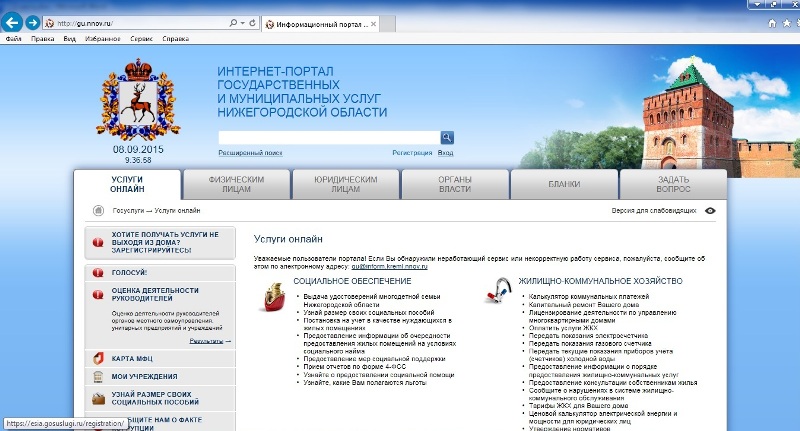This screenshot has width=800, height=431.
Task: Open Передать показания газового счетчика link
Action: coord(590,344)
